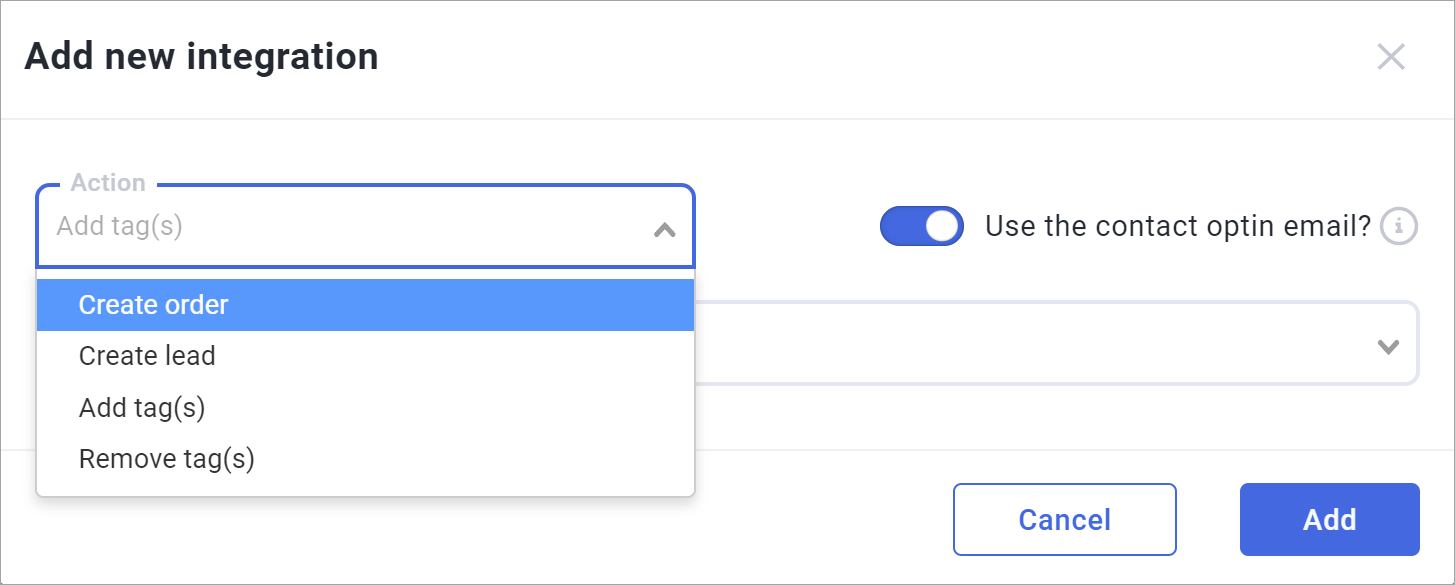This screenshot has width=1455, height=585.
Task: Choose the 'Create lead' action option
Action: 147,355
